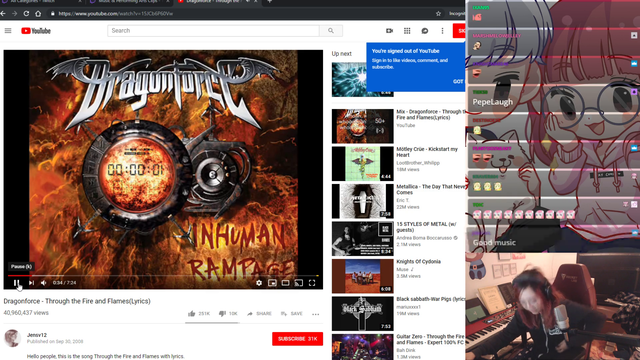Dislike the video with thumbs down
This screenshot has height=360, width=640.
pos(228,313)
